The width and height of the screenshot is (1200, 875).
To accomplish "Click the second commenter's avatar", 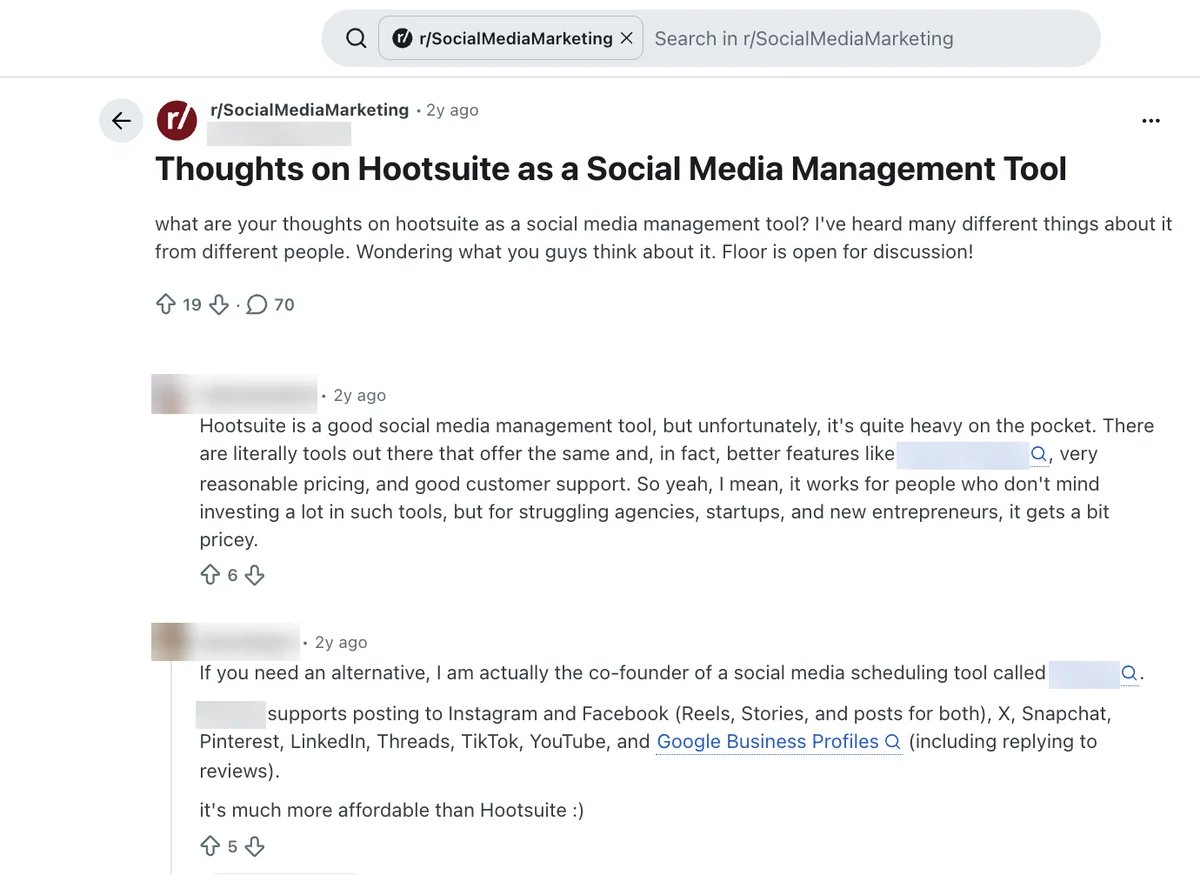I will point(169,641).
